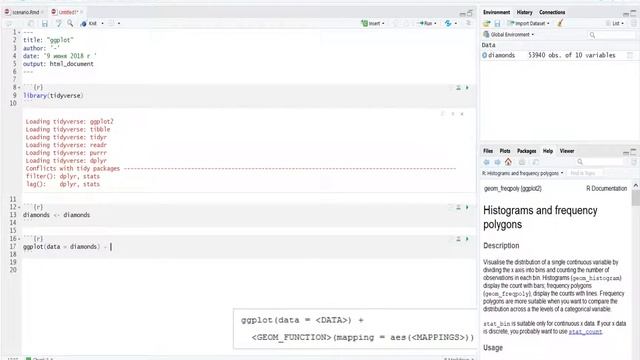Open the Viewer tab
Screen dimensions: 640x360
(x=567, y=151)
